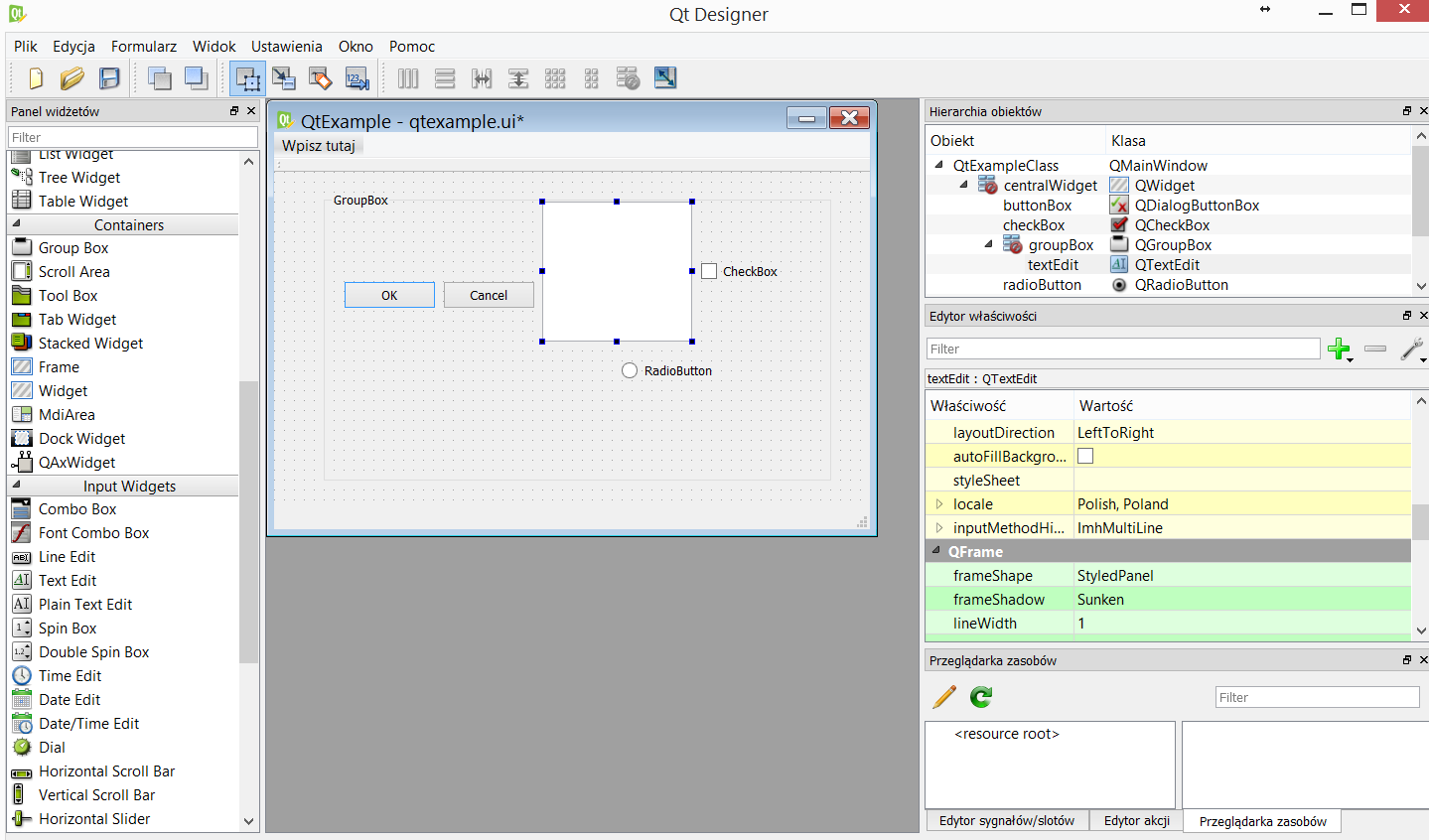Apply Lay Out in Form Layout icon
The image size is (1429, 840).
point(592,78)
